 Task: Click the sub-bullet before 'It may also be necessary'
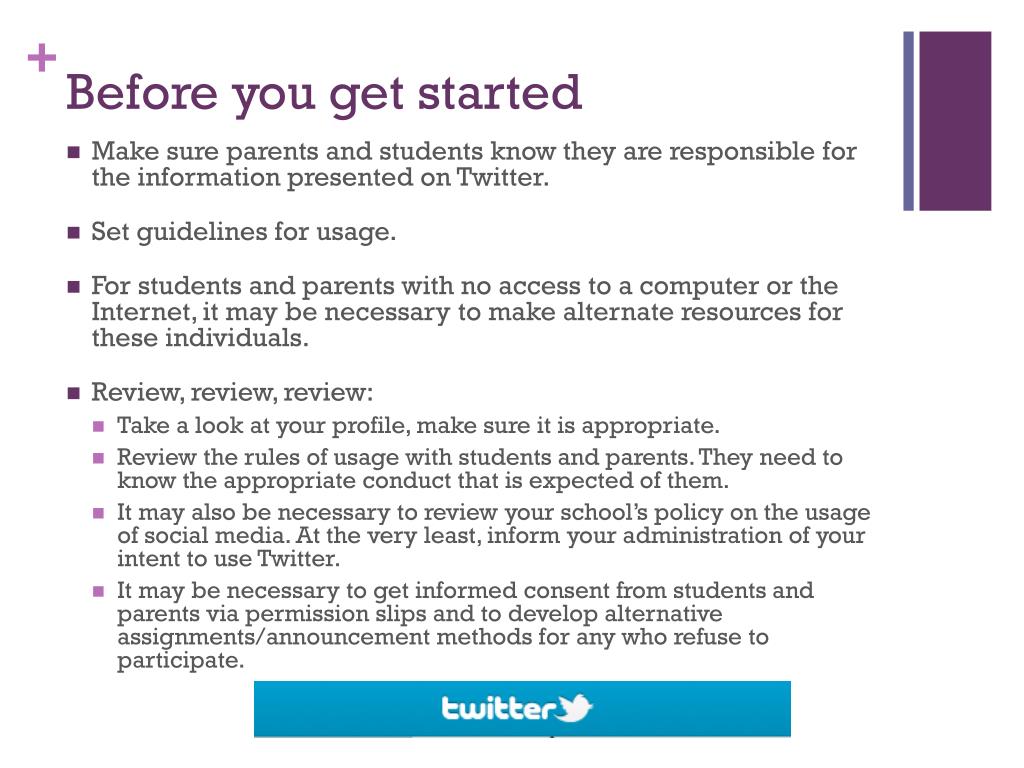click(99, 514)
